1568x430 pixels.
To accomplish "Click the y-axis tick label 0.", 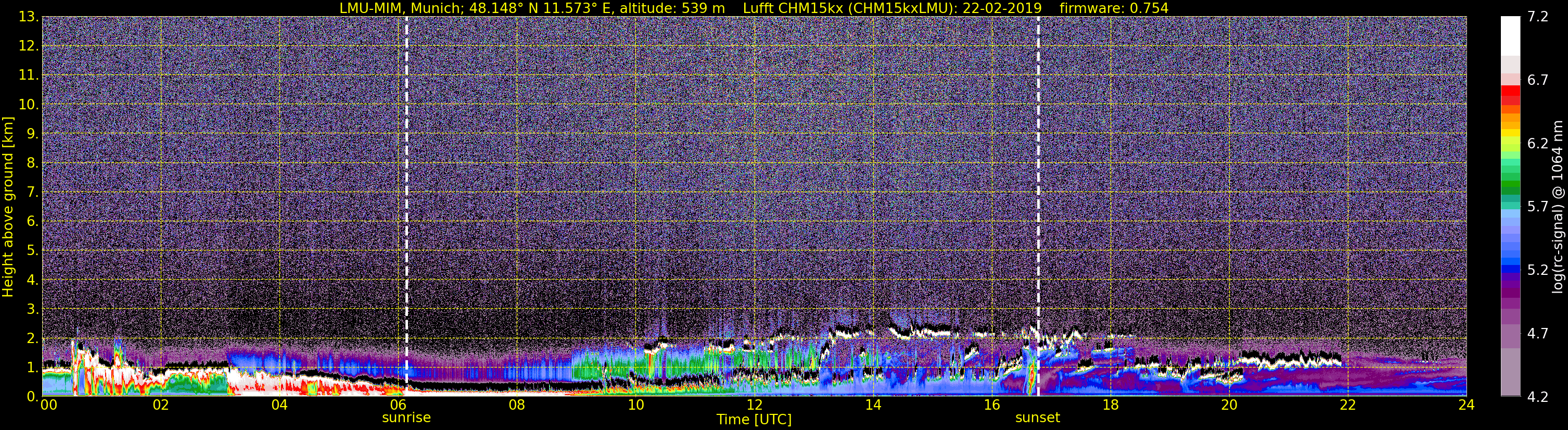I will tap(33, 396).
